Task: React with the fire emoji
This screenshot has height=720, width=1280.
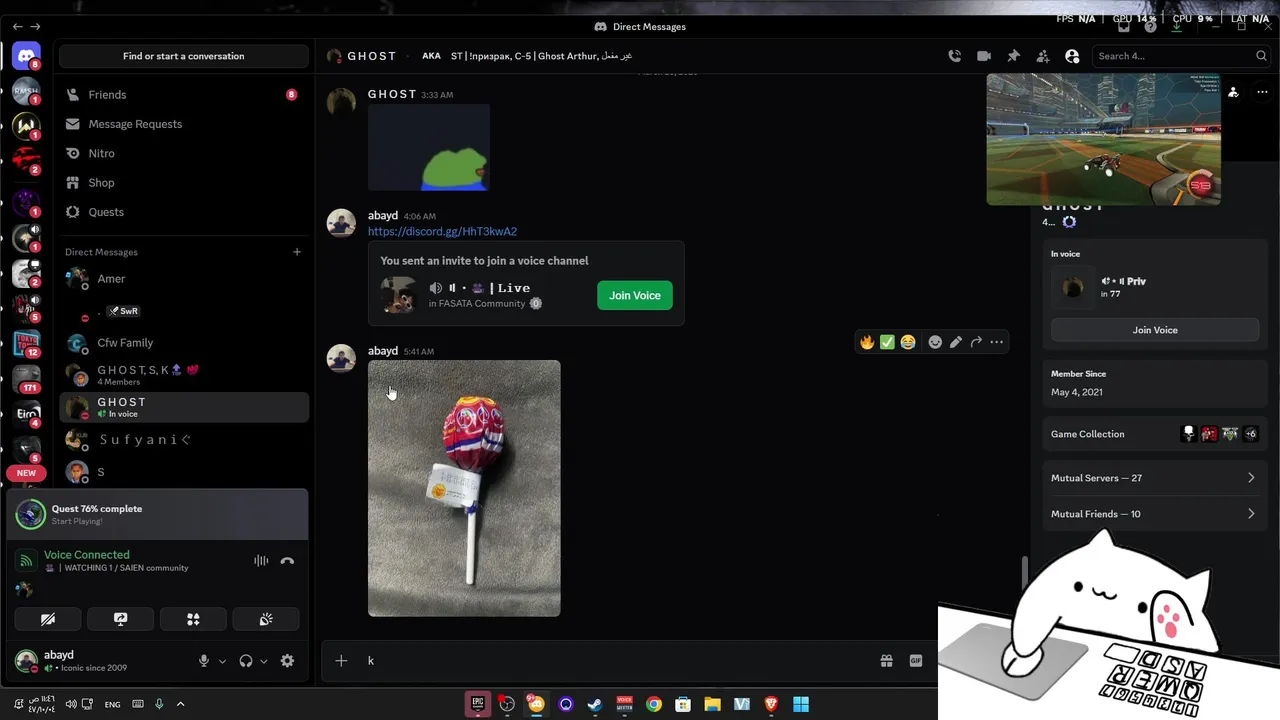Action: (867, 342)
